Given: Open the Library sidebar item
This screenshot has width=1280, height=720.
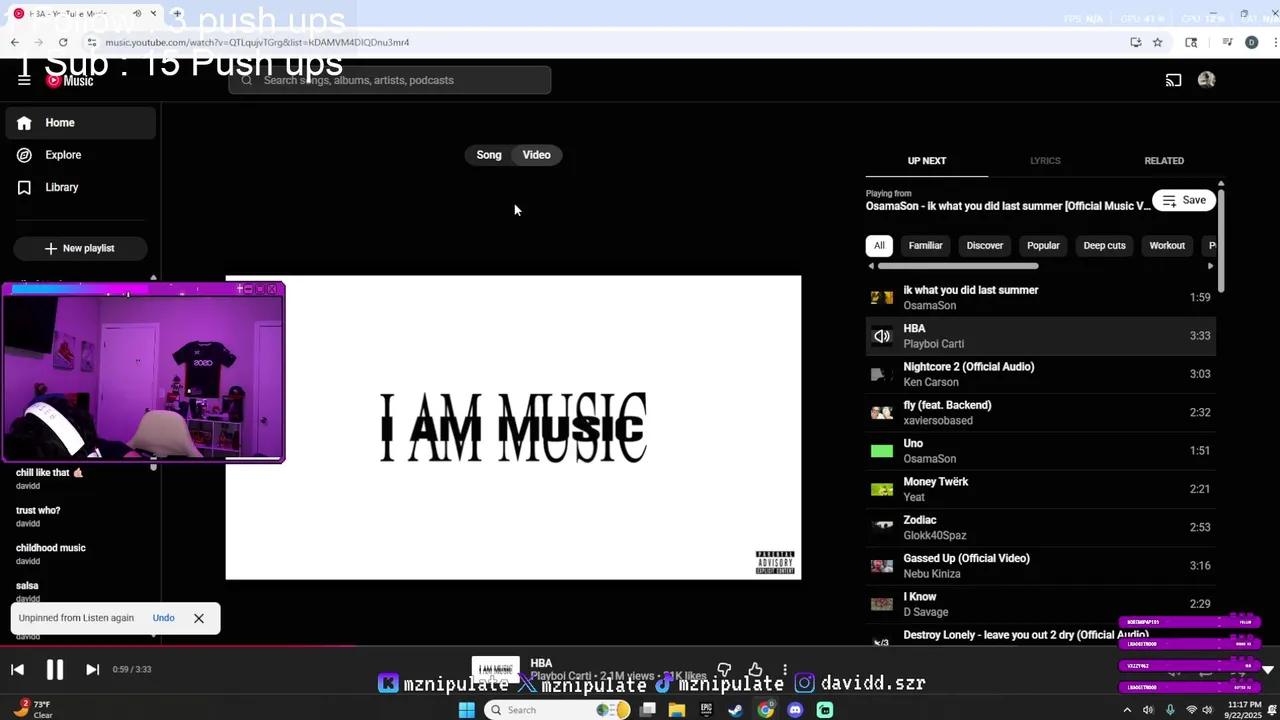Looking at the screenshot, I should (x=80, y=187).
